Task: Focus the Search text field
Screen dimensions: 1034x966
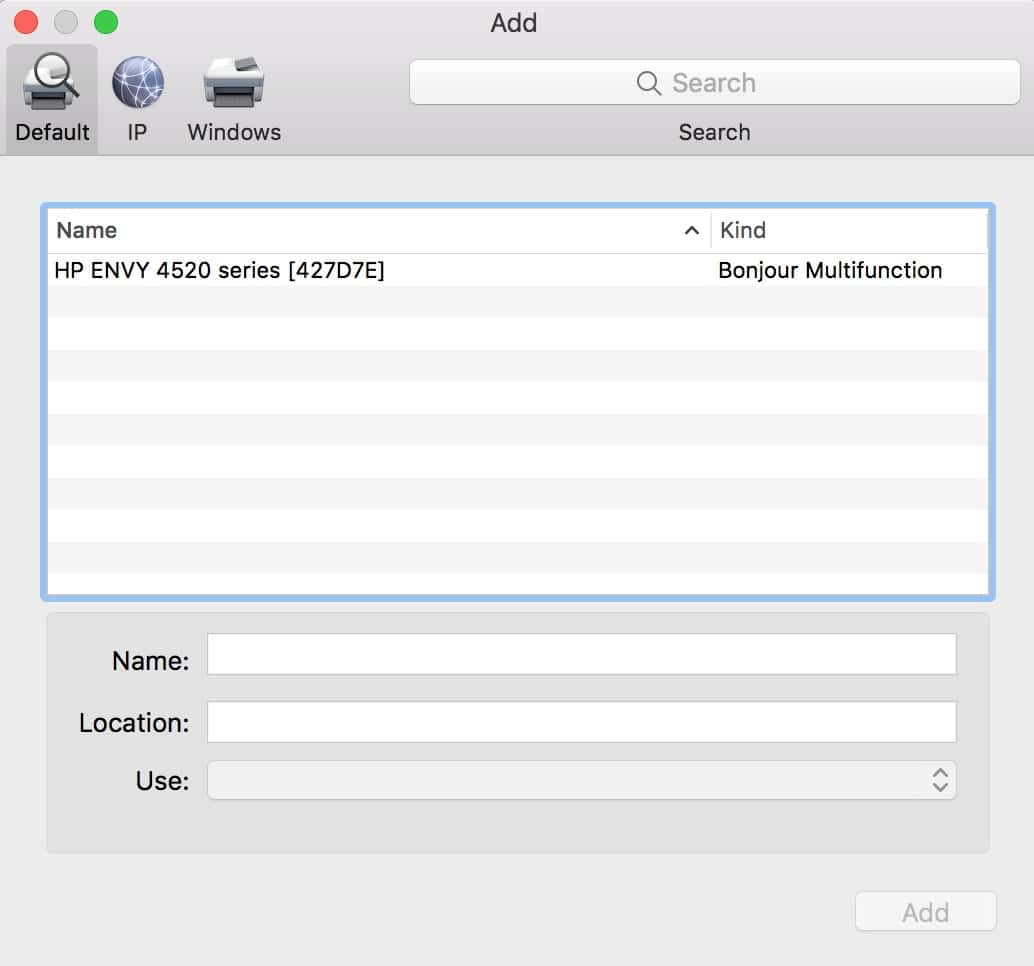Action: (714, 82)
